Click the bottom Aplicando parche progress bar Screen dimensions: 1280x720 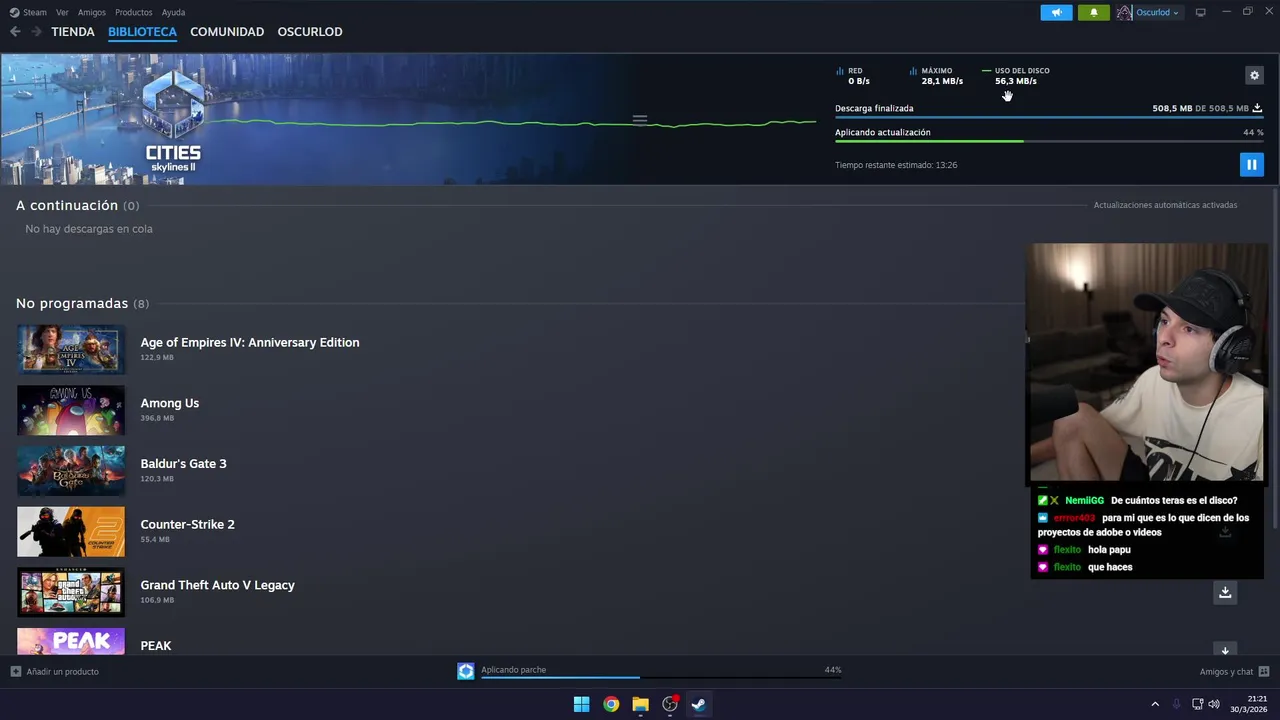click(661, 678)
